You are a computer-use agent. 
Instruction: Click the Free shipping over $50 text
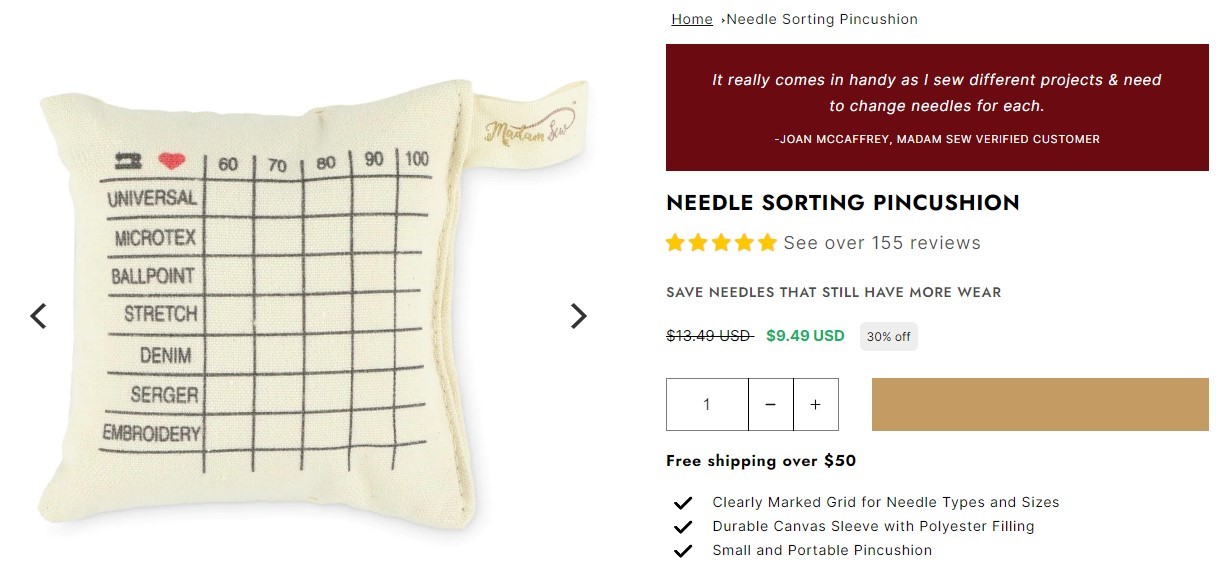pyautogui.click(x=760, y=461)
